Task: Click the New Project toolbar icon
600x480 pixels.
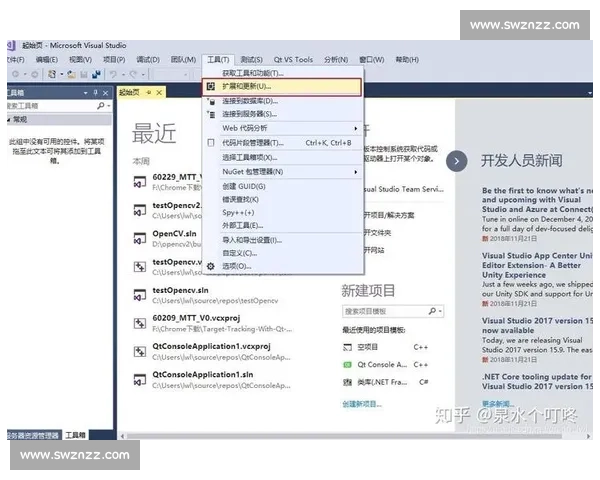Action: coord(52,74)
